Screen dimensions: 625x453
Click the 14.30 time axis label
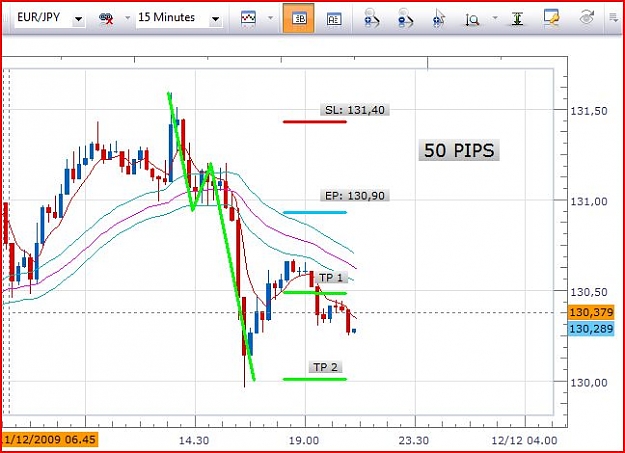194,441
